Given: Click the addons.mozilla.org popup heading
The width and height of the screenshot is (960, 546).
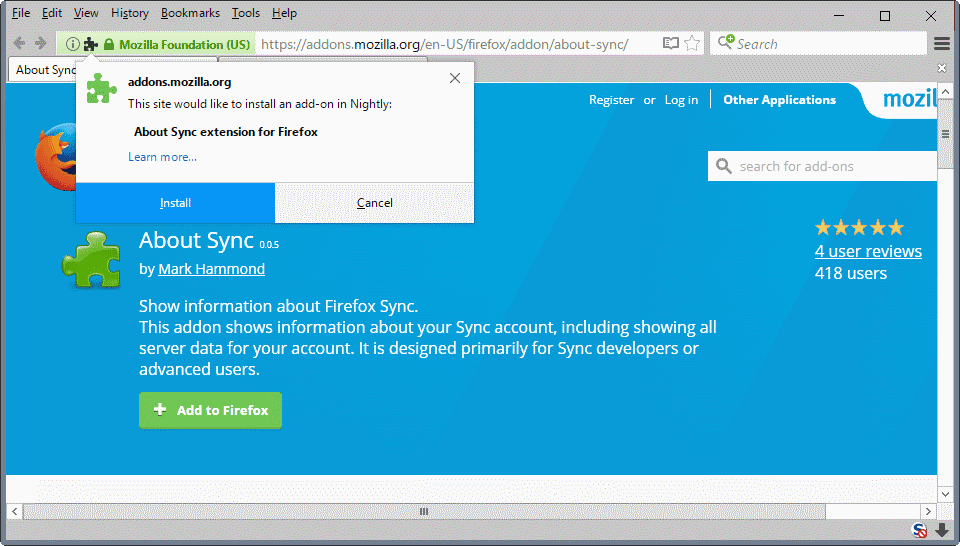Looking at the screenshot, I should point(179,81).
